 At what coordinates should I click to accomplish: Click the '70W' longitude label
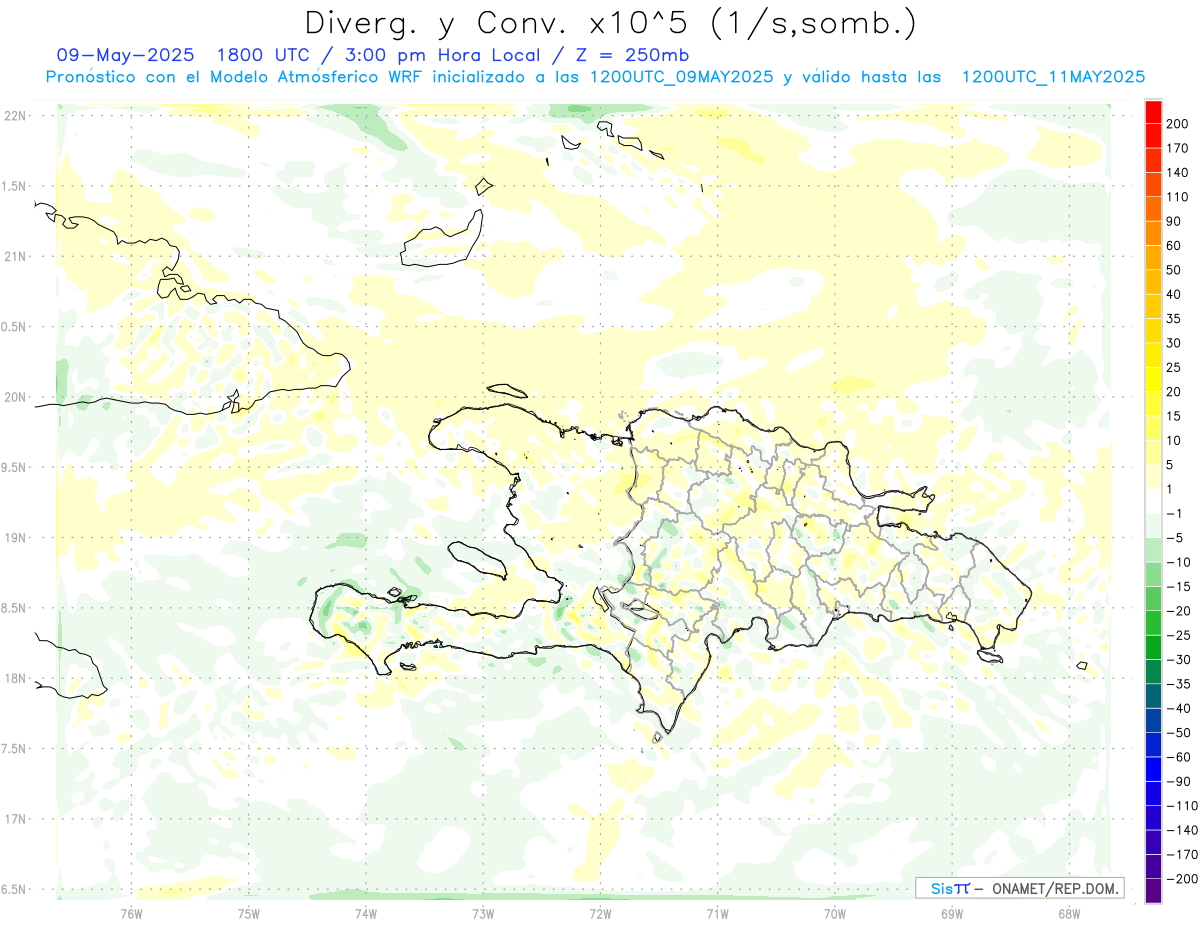coord(834,913)
